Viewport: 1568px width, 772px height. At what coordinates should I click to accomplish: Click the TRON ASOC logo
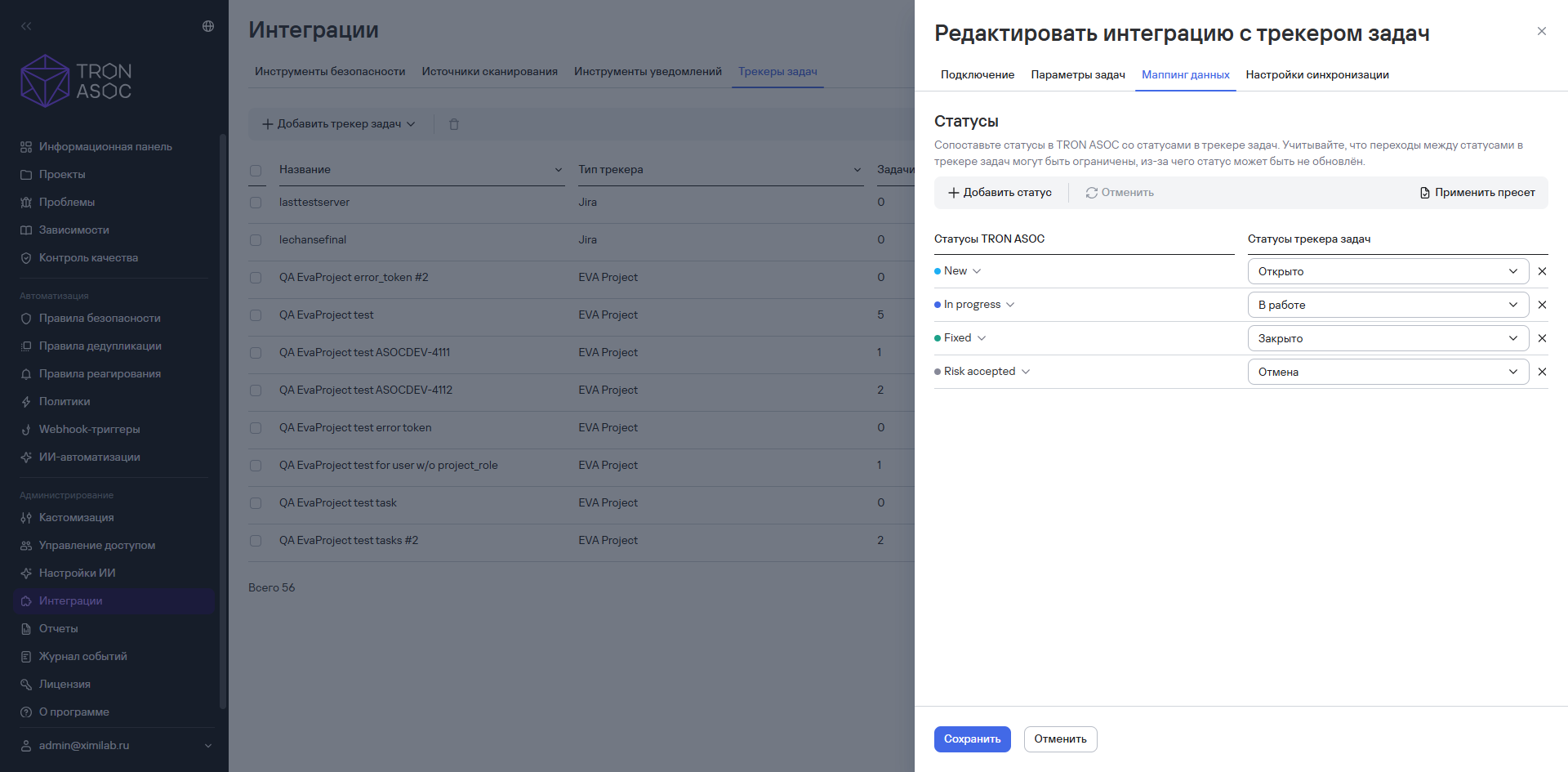pyautogui.click(x=76, y=81)
